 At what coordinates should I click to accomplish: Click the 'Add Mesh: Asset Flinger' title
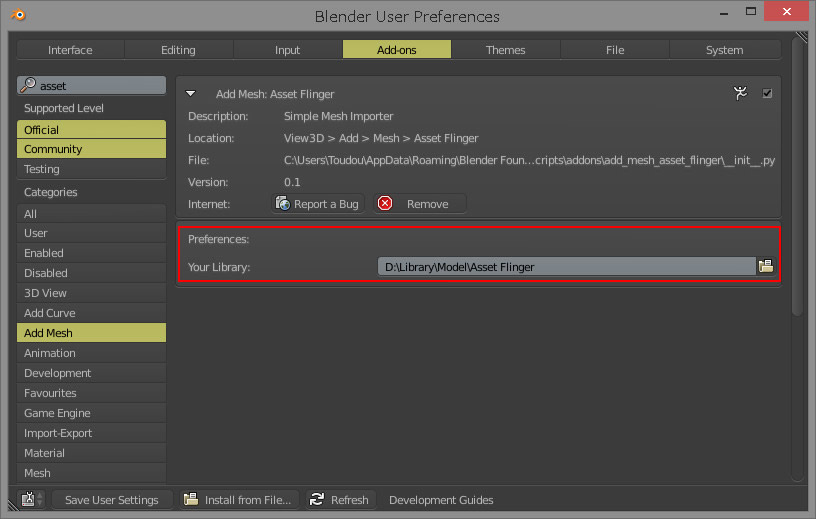coord(275,94)
